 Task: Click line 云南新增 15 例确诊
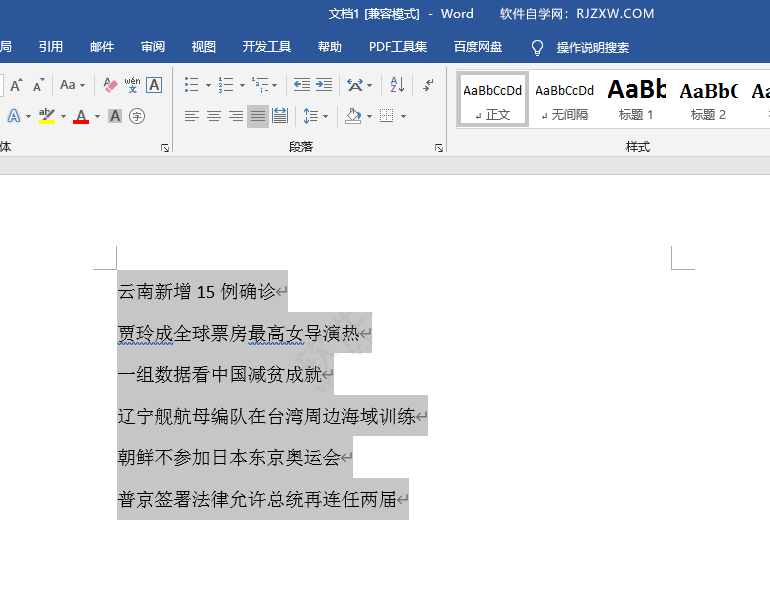[196, 292]
